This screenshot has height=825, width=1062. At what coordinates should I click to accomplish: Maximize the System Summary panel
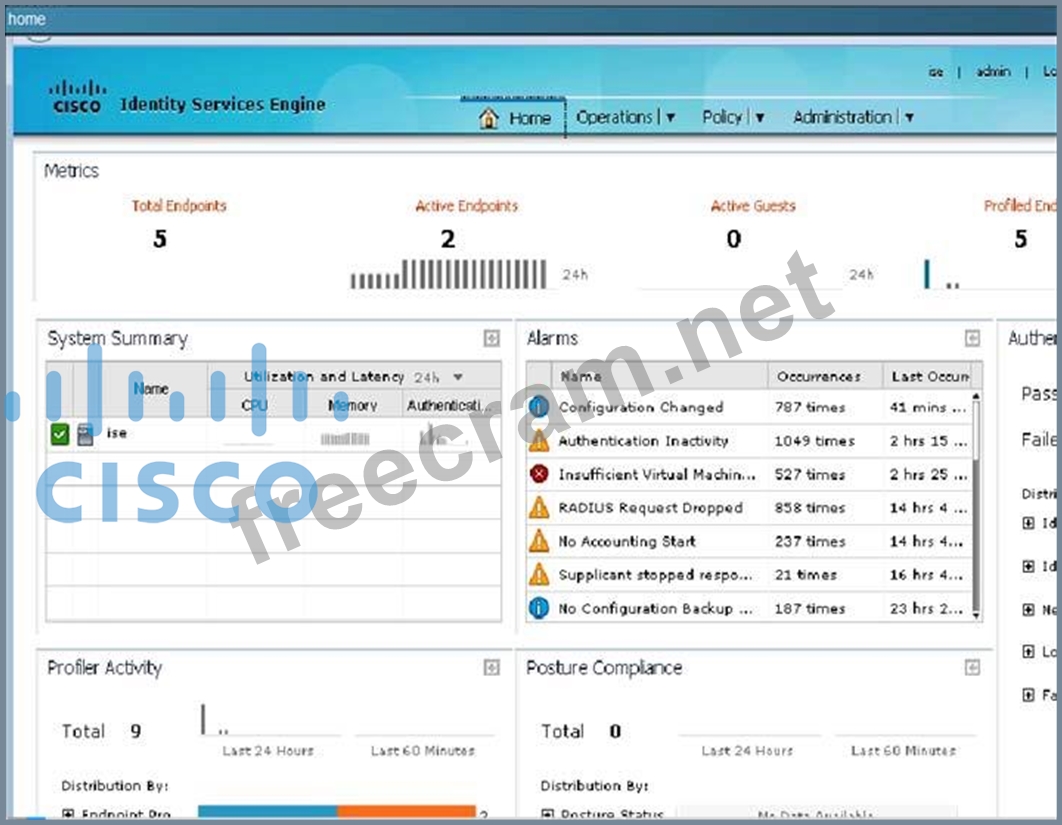coord(491,338)
